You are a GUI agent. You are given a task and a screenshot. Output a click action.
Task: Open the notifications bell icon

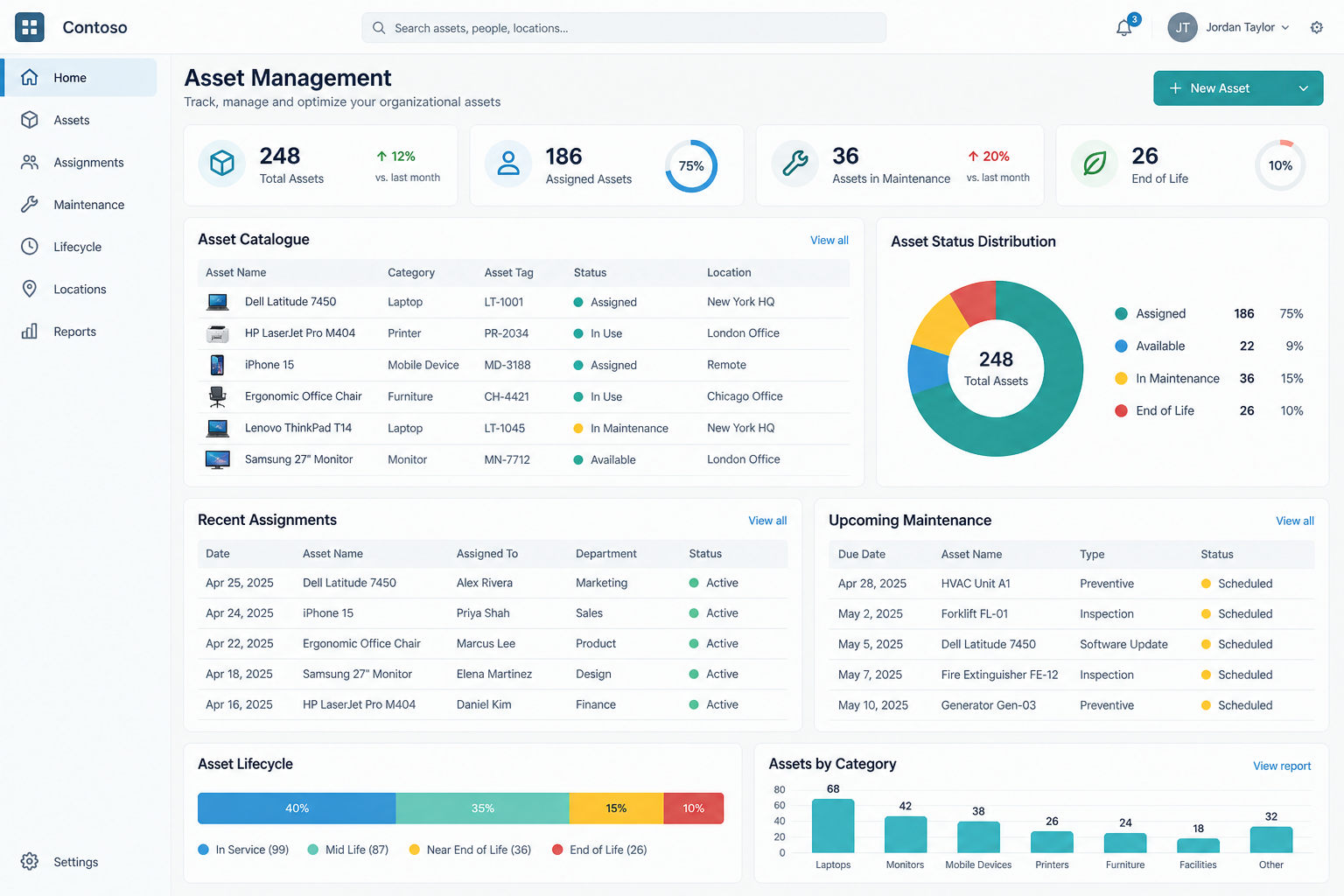[x=1124, y=28]
